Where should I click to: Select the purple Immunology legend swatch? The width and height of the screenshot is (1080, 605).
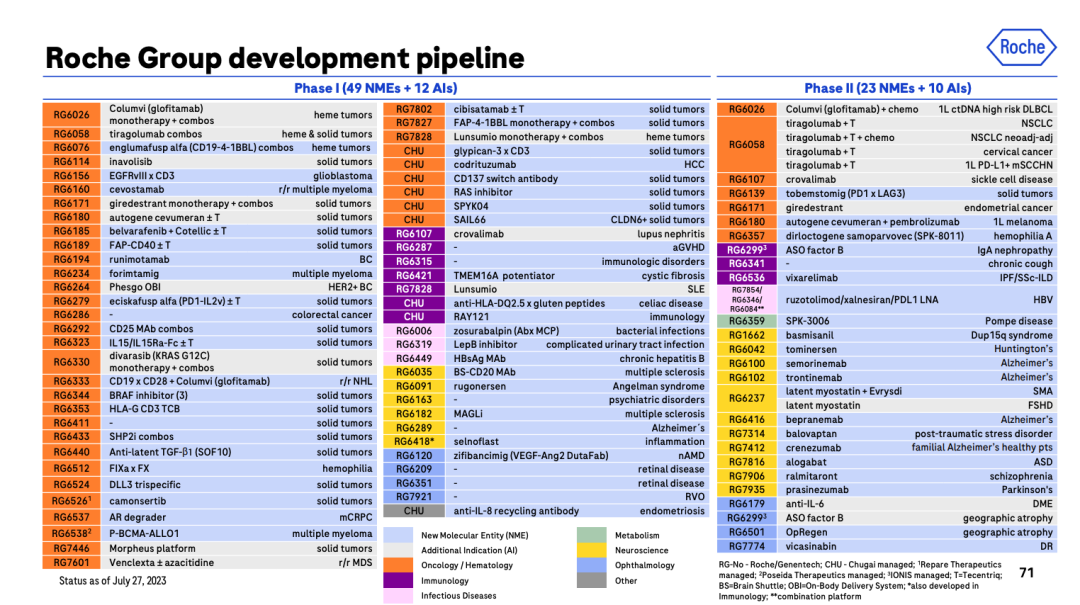(x=397, y=580)
